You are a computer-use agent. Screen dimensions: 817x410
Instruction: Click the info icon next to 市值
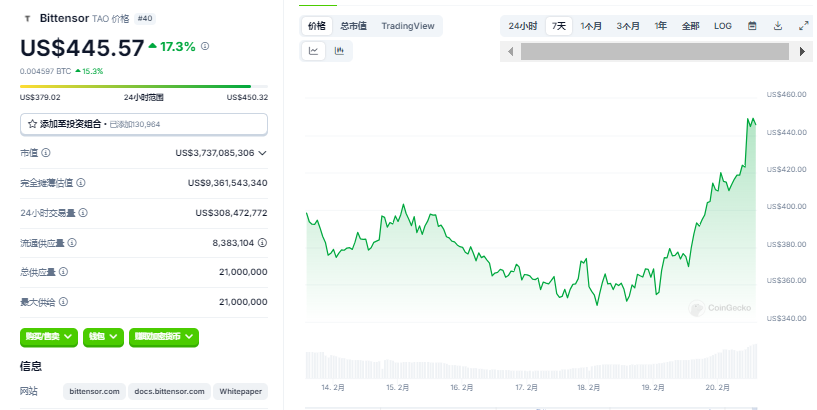coord(46,153)
